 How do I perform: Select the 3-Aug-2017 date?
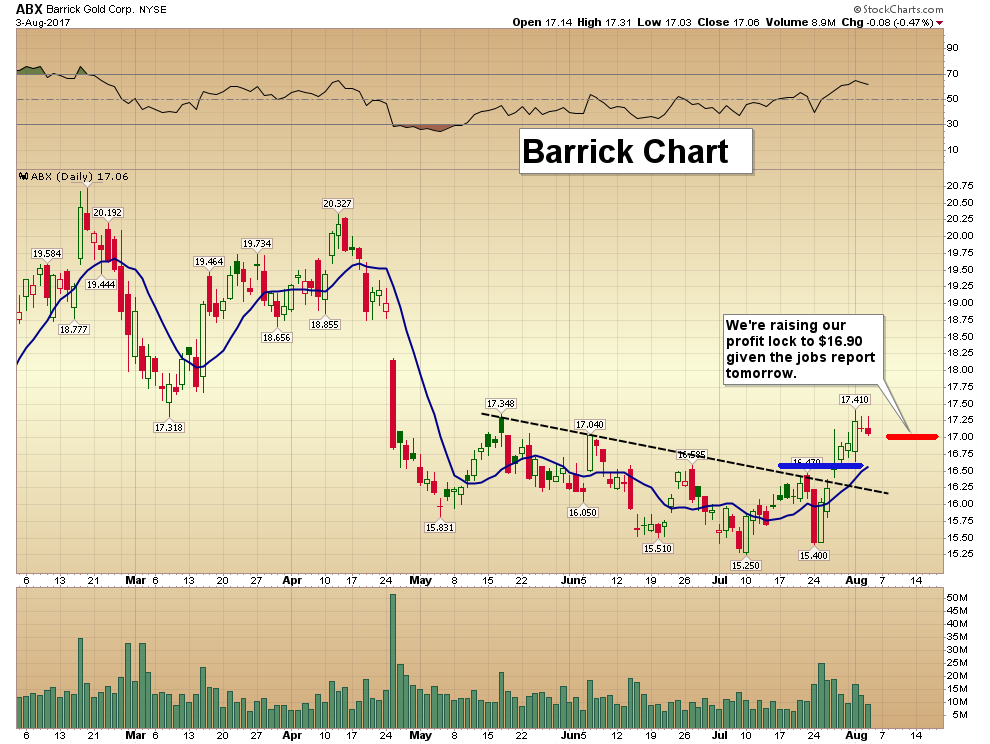43,23
